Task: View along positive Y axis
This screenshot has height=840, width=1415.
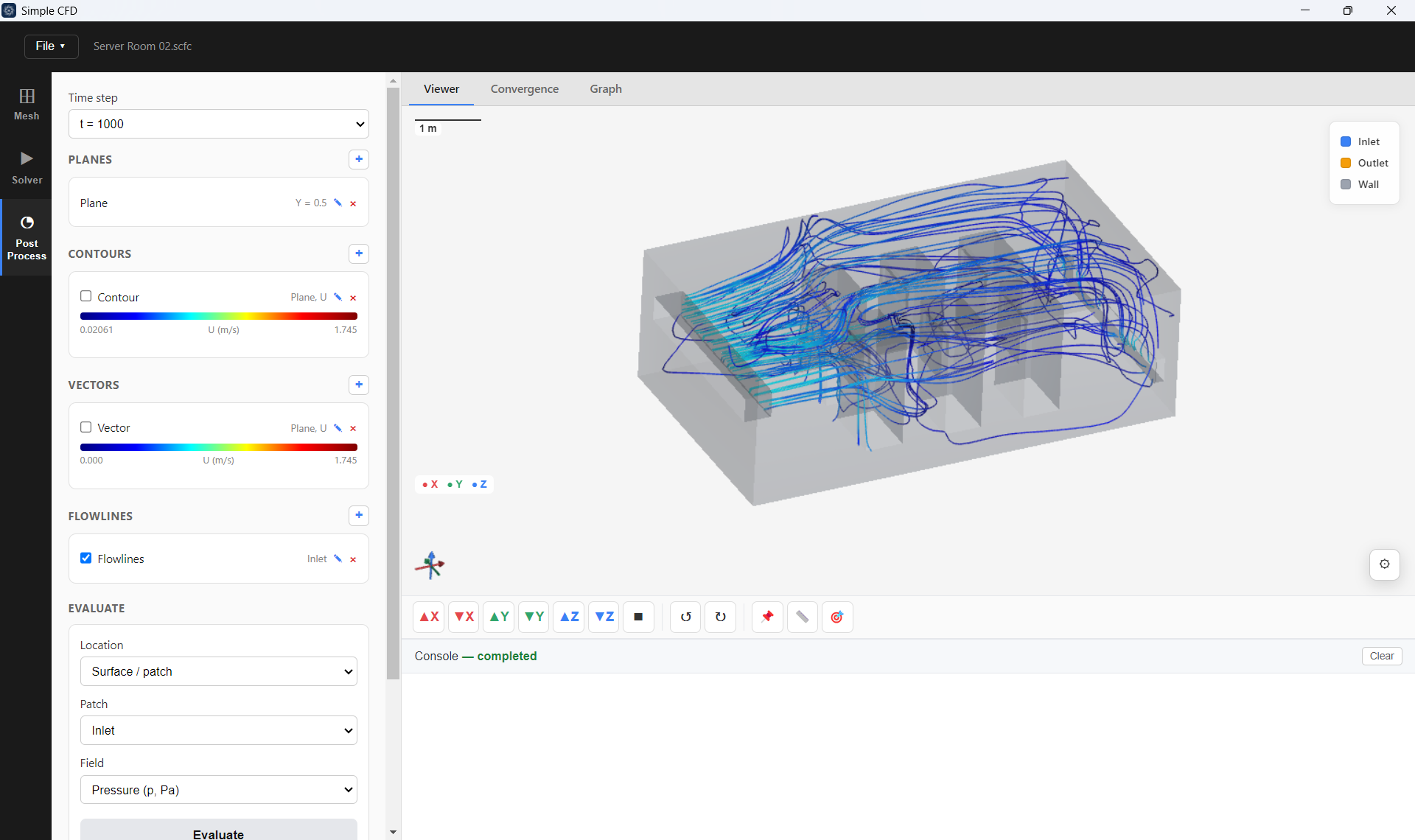Action: click(x=499, y=617)
